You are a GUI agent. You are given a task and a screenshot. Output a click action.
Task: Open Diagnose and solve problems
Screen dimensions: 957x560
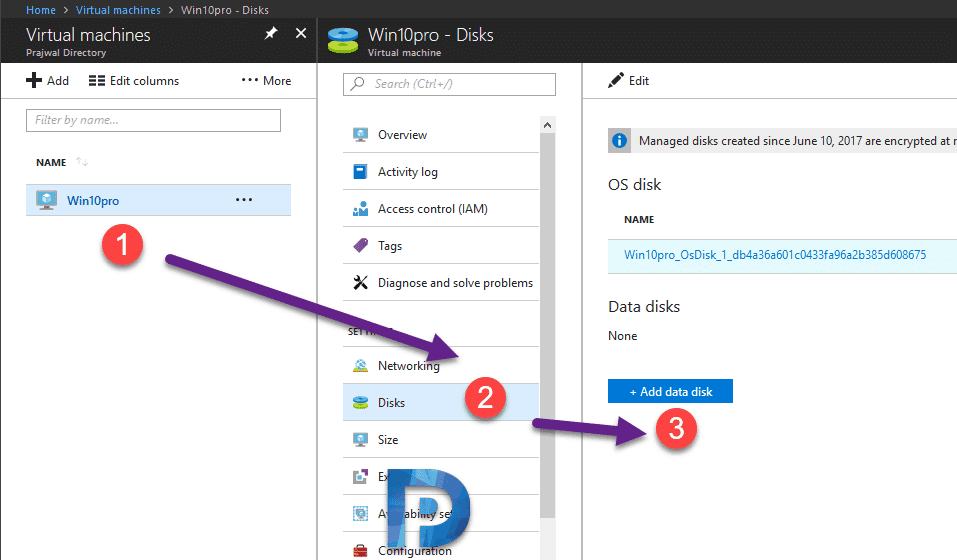point(441,282)
